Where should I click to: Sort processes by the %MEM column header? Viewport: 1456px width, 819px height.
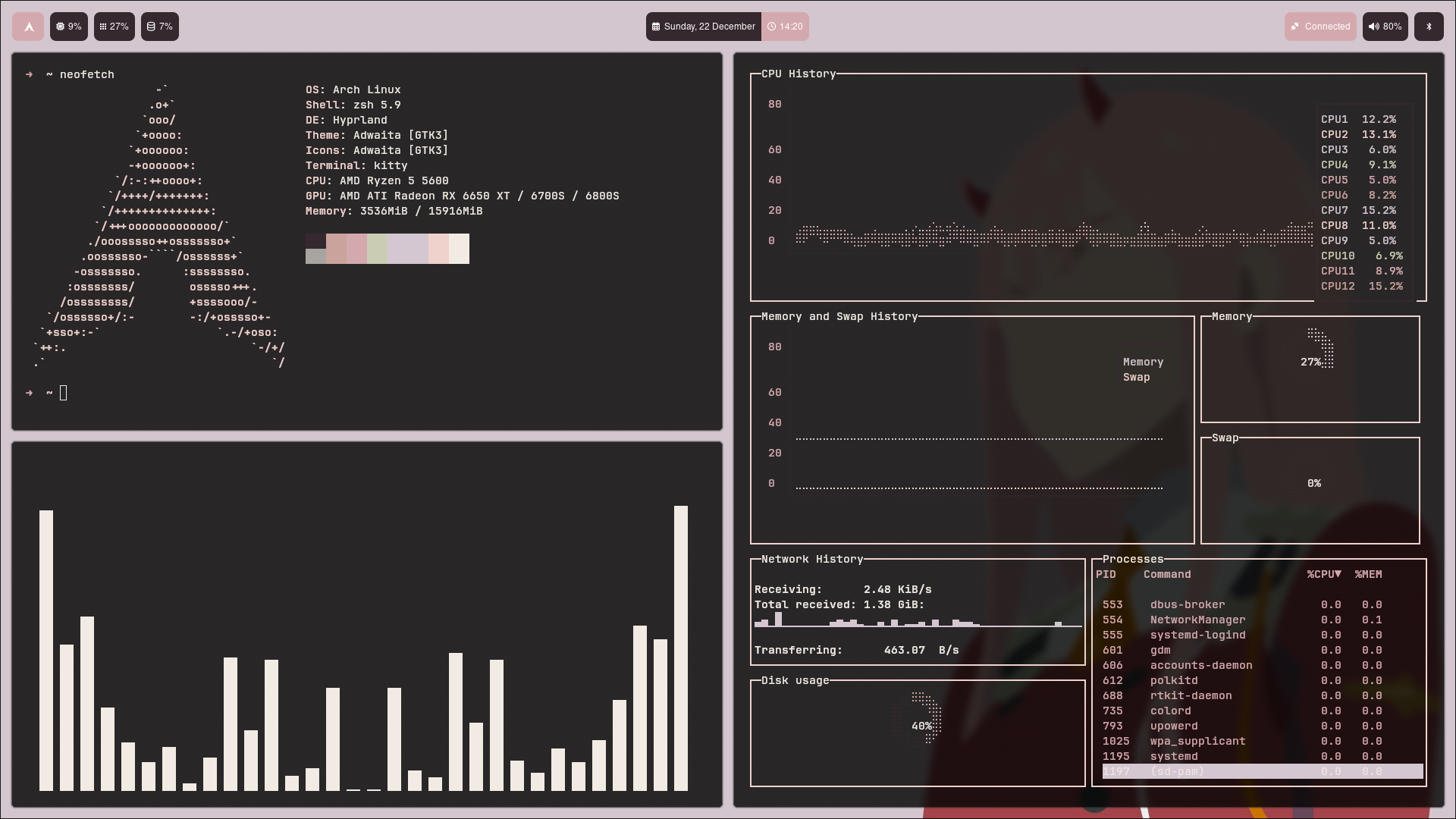1369,575
